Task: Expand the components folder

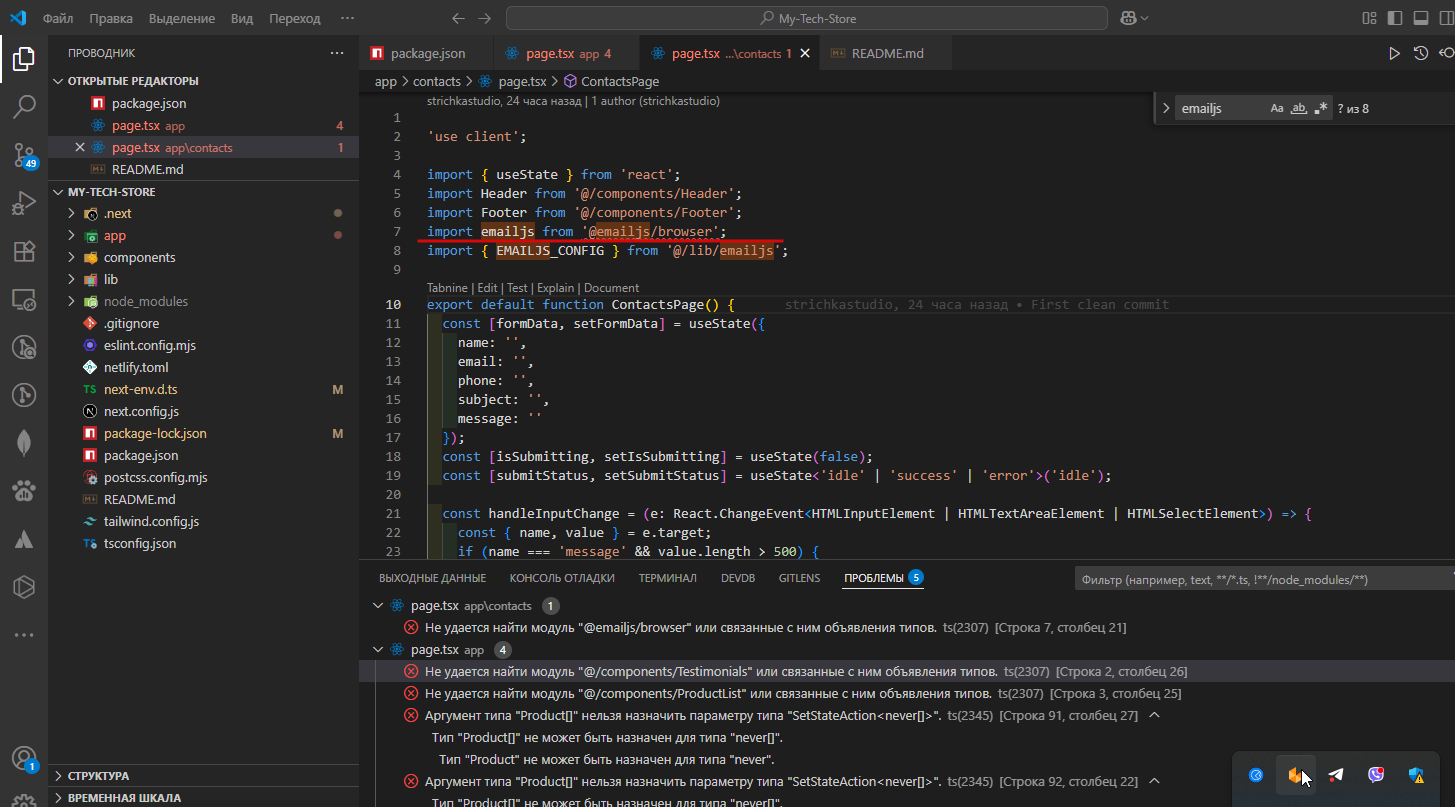Action: point(139,257)
